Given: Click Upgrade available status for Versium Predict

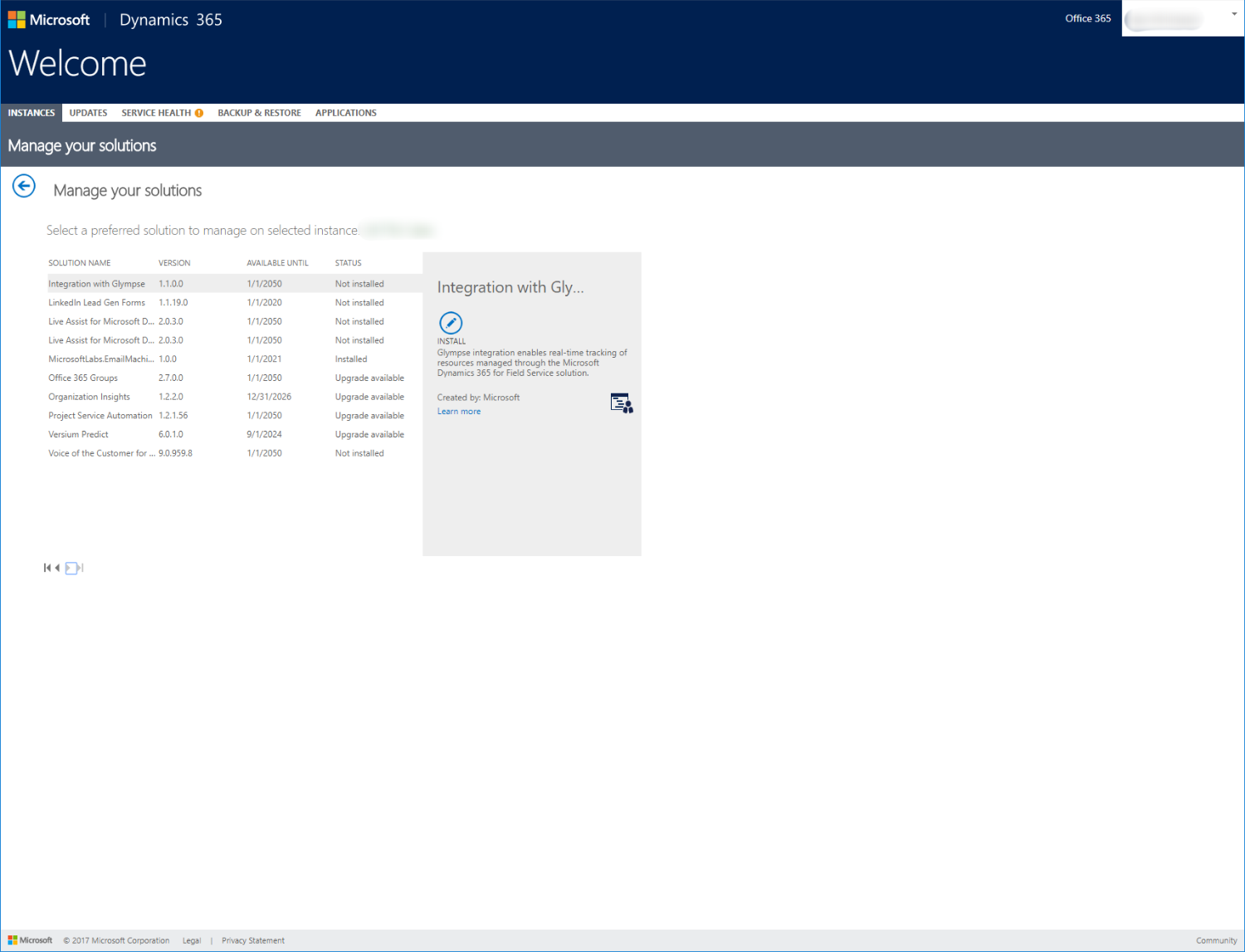Looking at the screenshot, I should (x=370, y=435).
